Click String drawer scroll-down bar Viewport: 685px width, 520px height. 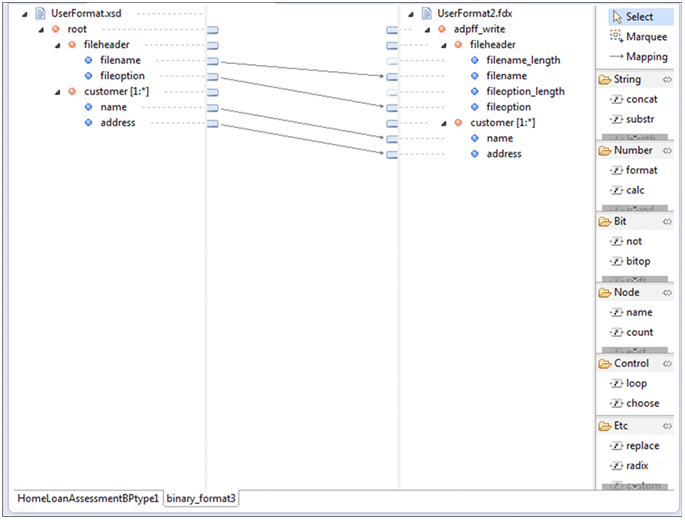[635, 137]
